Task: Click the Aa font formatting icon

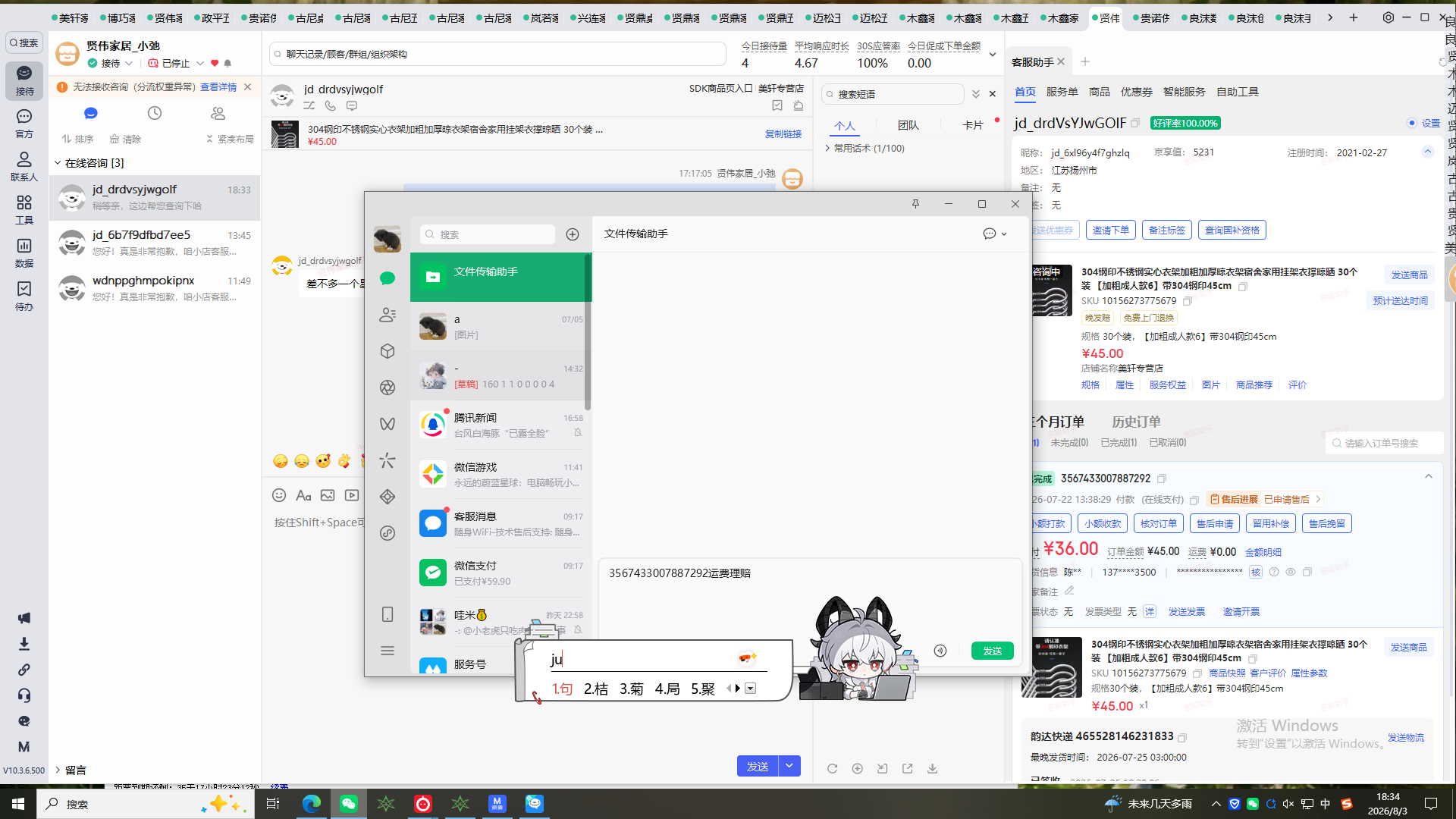Action: (x=303, y=495)
